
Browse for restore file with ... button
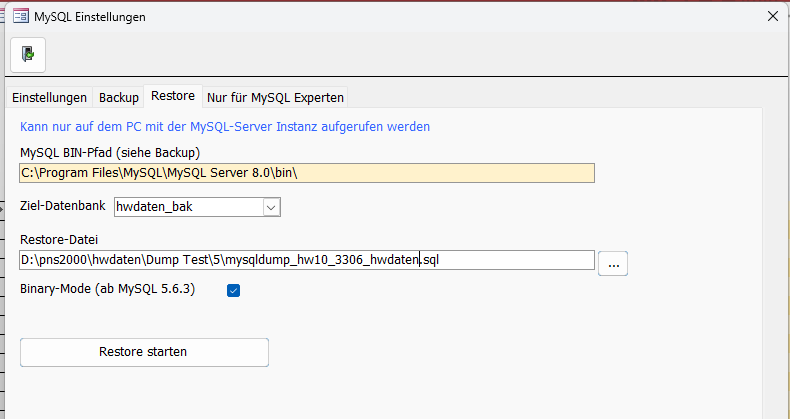coord(613,263)
